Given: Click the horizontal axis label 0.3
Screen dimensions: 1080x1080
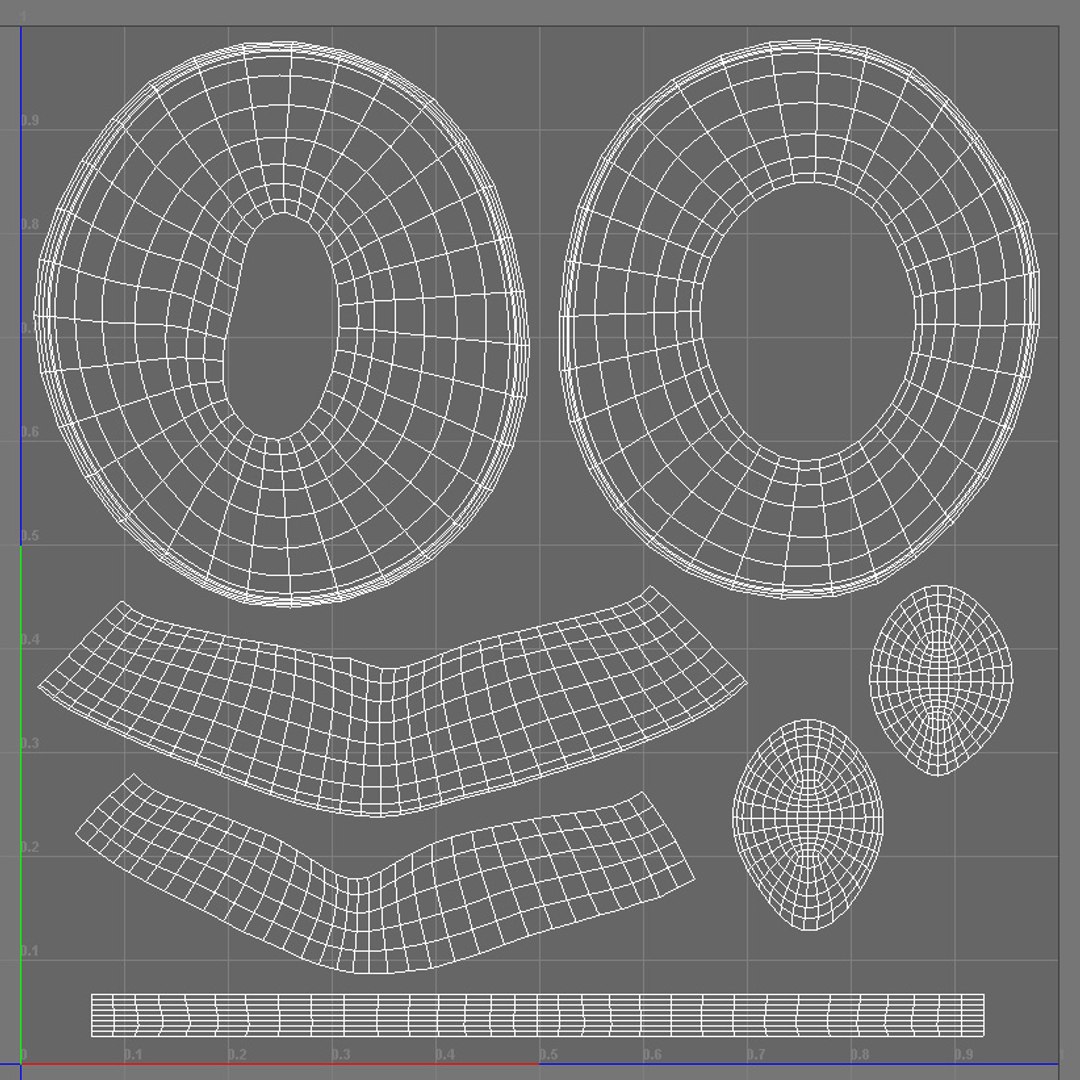Looking at the screenshot, I should [x=341, y=1055].
